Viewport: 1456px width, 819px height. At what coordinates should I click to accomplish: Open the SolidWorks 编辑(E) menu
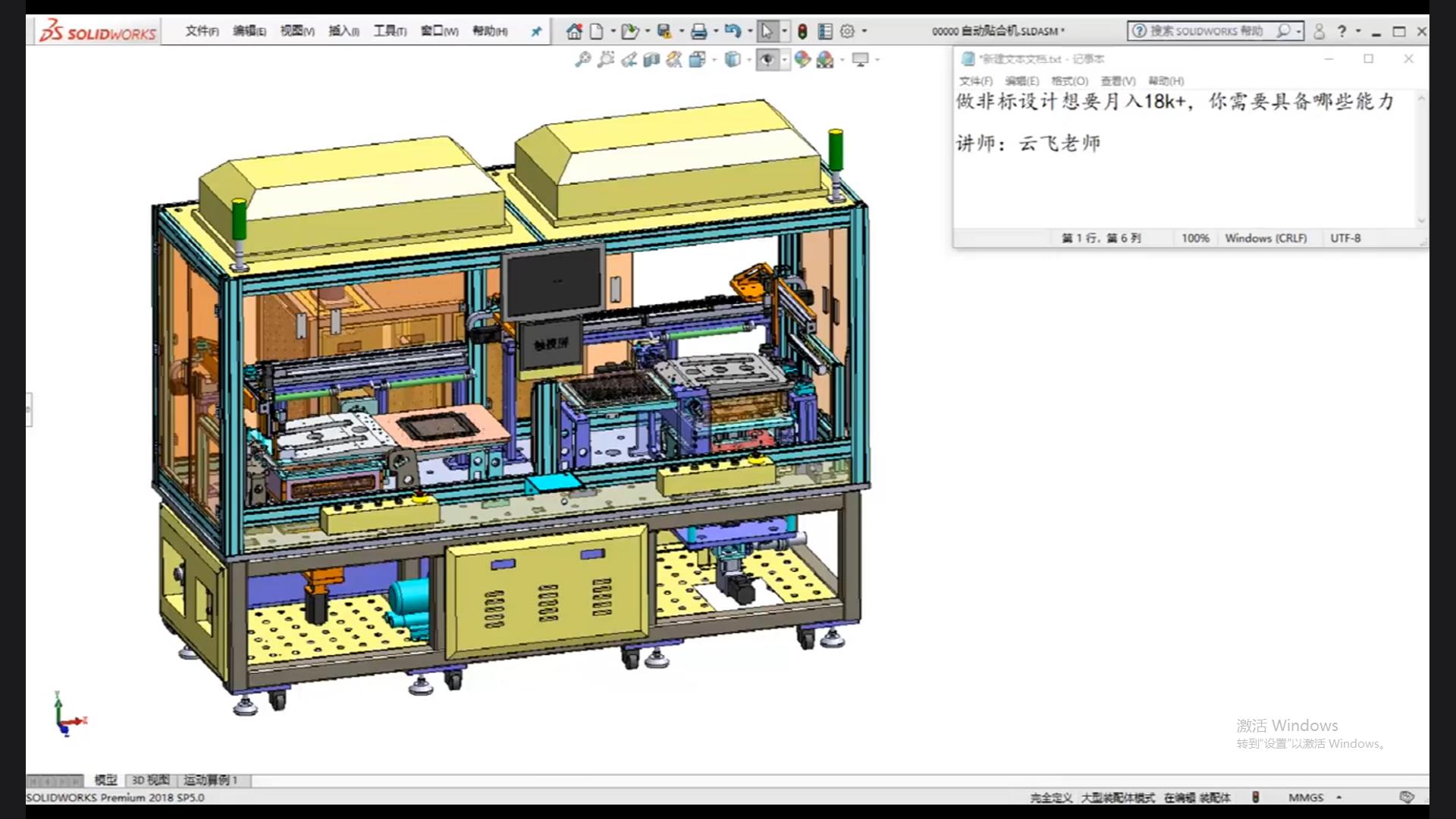point(249,31)
